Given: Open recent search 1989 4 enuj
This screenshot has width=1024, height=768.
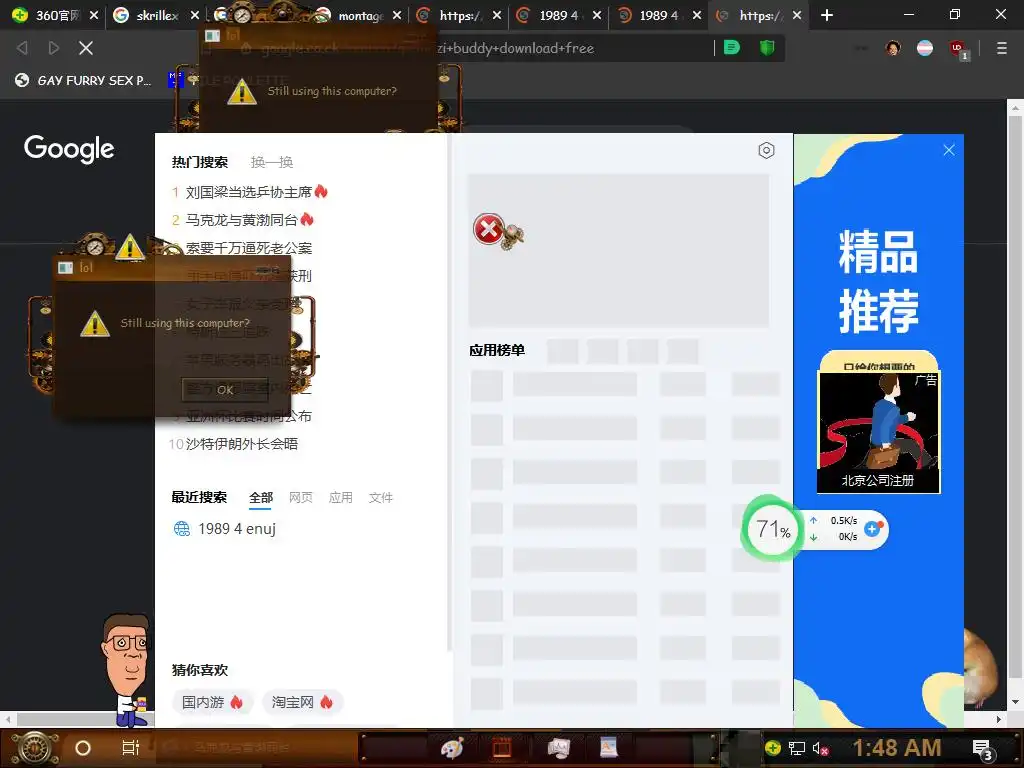Looking at the screenshot, I should (237, 528).
